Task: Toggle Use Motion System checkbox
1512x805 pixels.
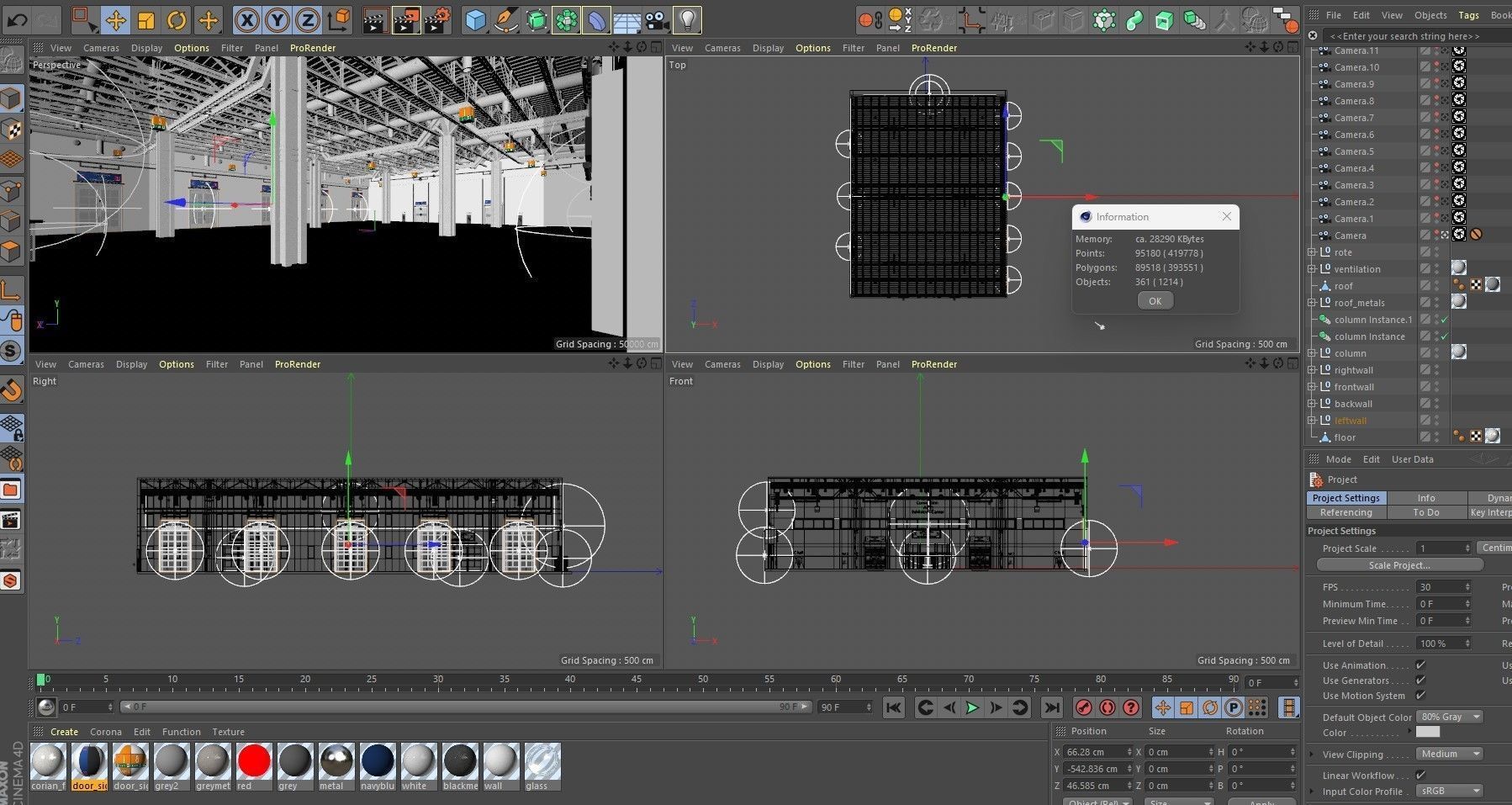Action: pos(1420,695)
